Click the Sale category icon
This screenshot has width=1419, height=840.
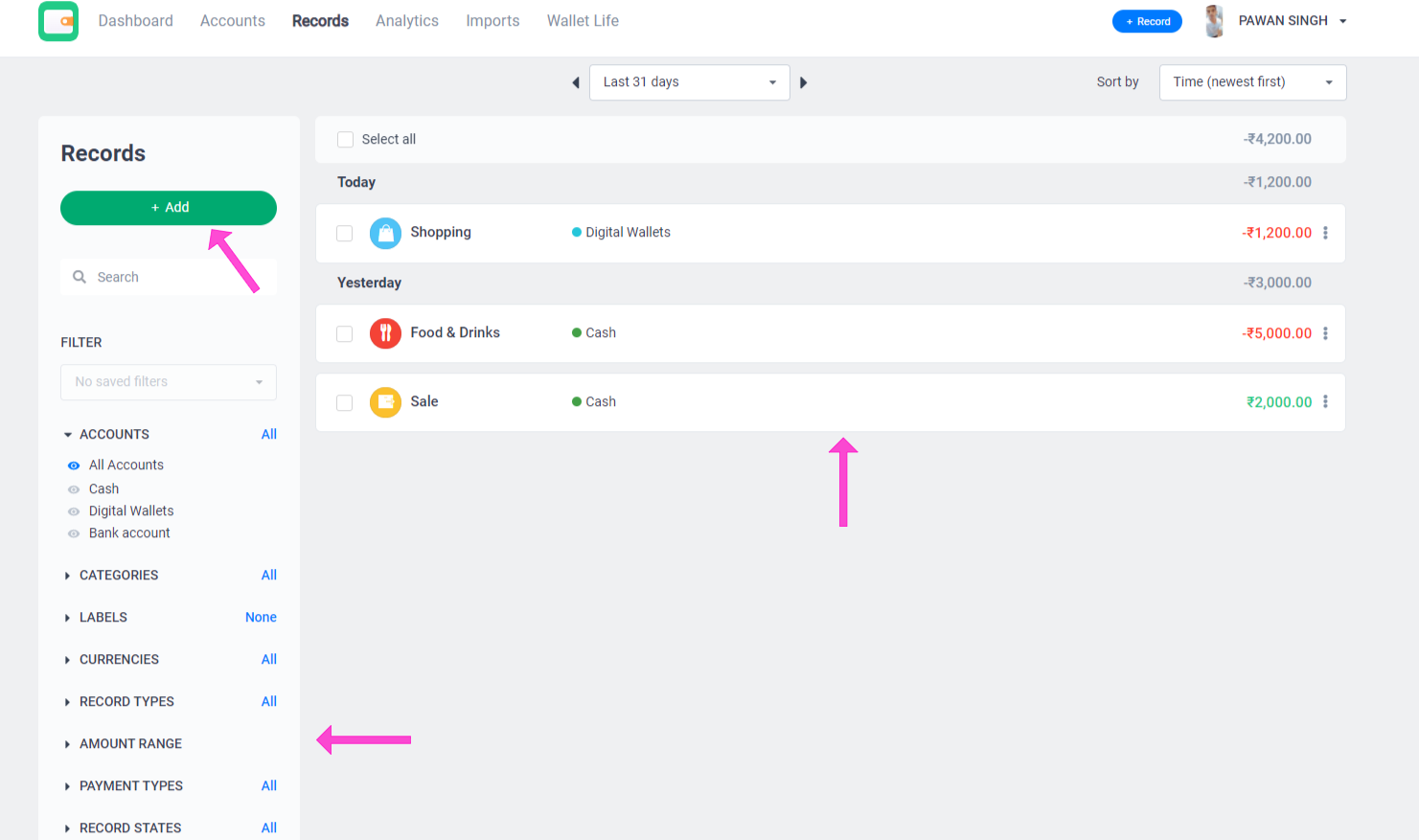pos(385,402)
